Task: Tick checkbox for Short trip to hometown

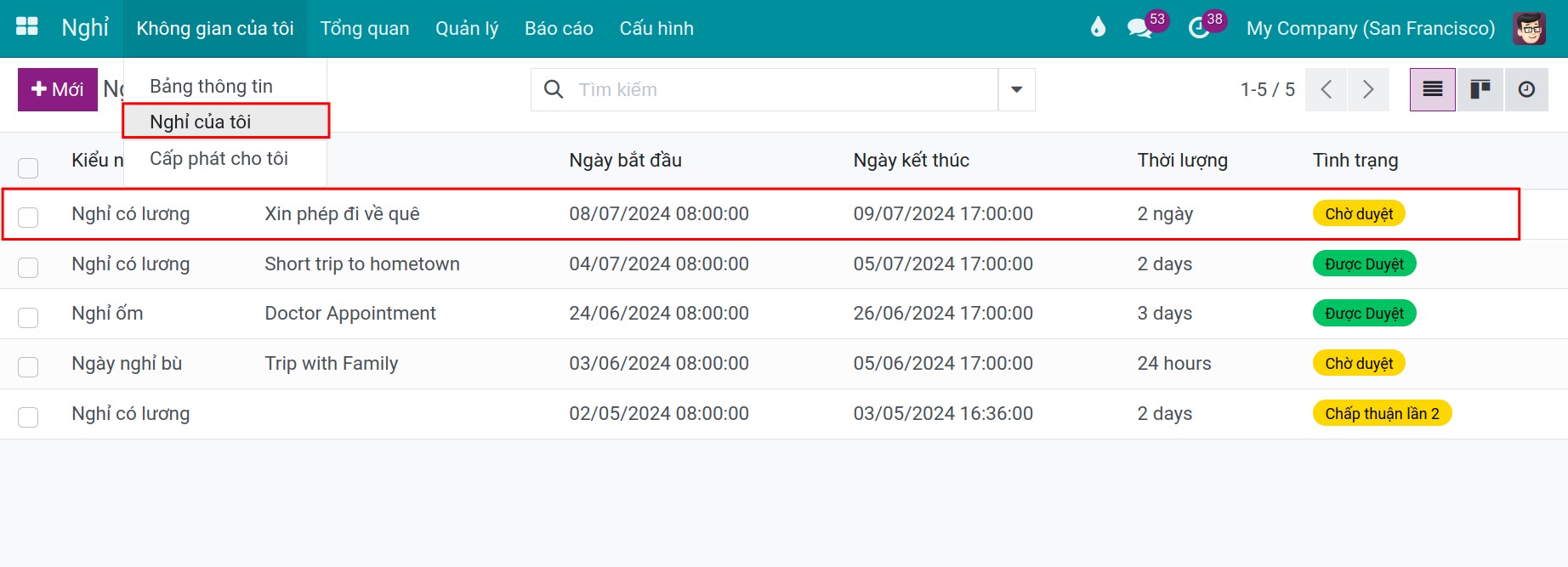Action: click(28, 267)
